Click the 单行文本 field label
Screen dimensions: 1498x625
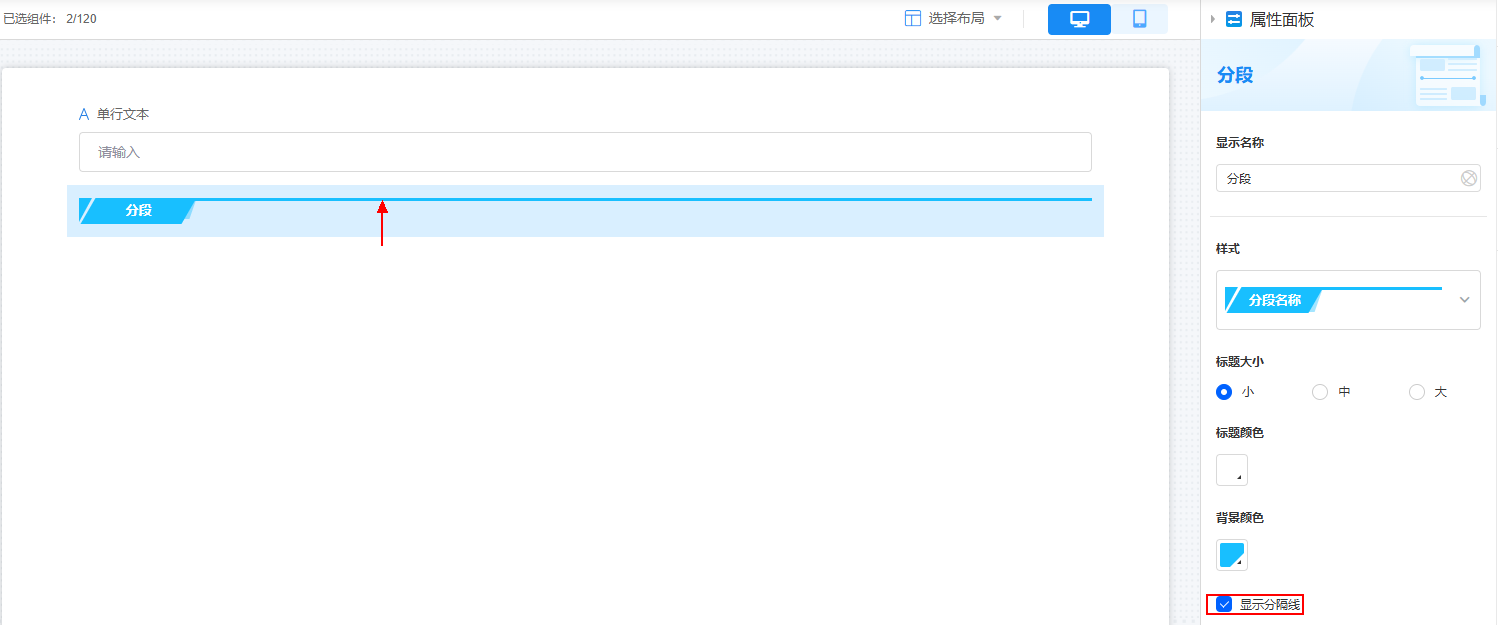(123, 114)
